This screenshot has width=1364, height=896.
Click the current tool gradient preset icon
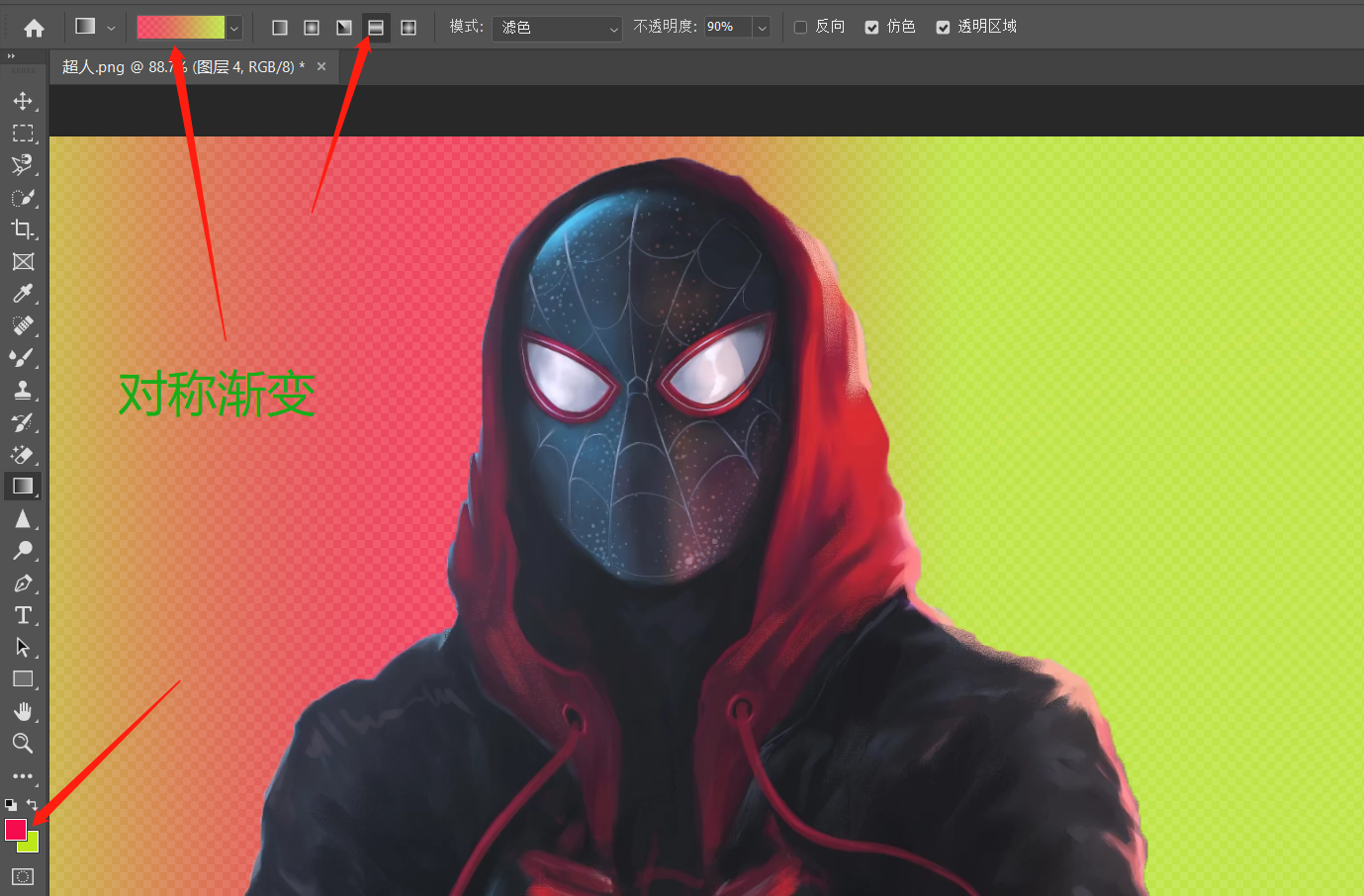86,27
